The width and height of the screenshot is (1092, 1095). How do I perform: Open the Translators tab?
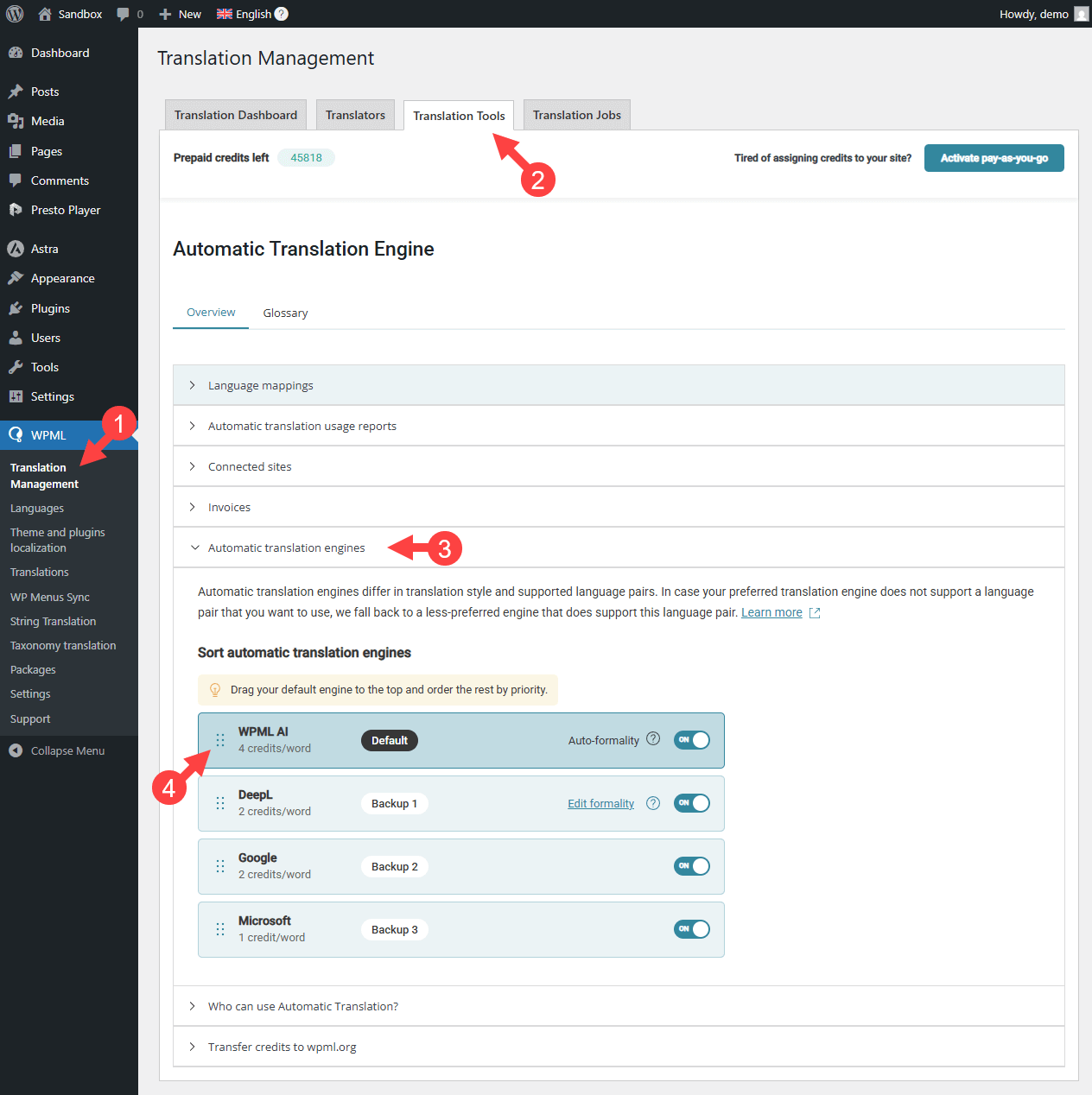(x=355, y=115)
